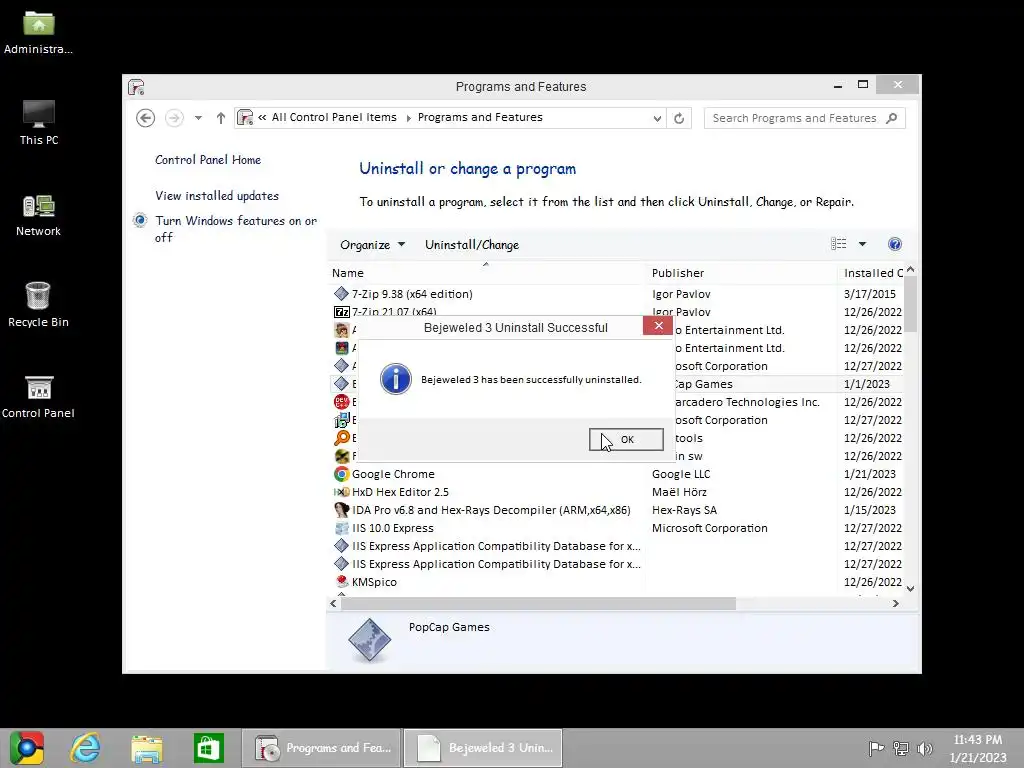The image size is (1024, 768).
Task: Click the volume speaker tray icon
Action: click(x=924, y=748)
